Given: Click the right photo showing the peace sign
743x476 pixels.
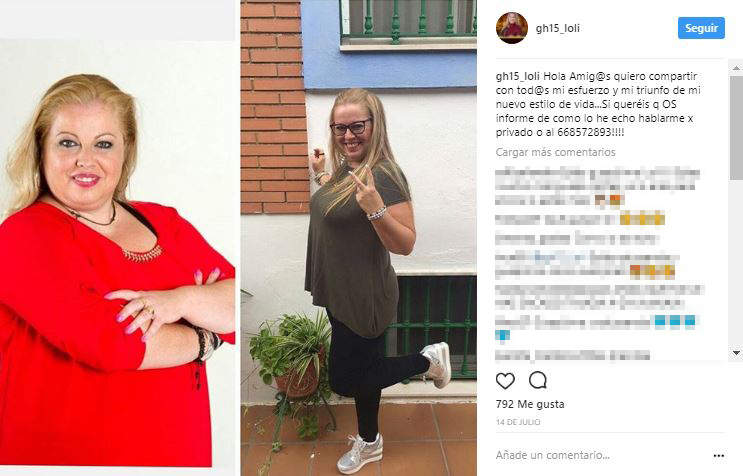Looking at the screenshot, I should coord(359,238).
